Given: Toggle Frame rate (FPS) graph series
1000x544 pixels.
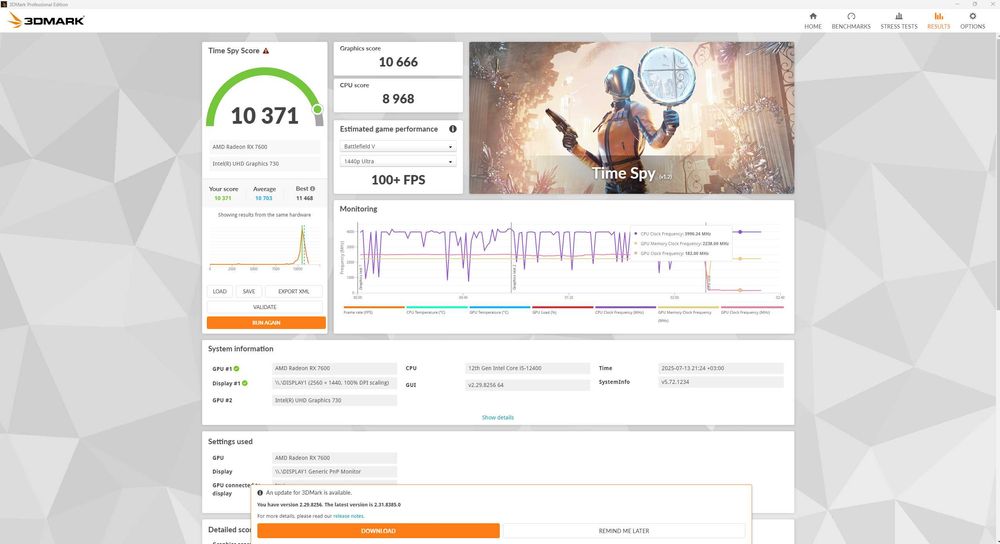Looking at the screenshot, I should pyautogui.click(x=374, y=310).
